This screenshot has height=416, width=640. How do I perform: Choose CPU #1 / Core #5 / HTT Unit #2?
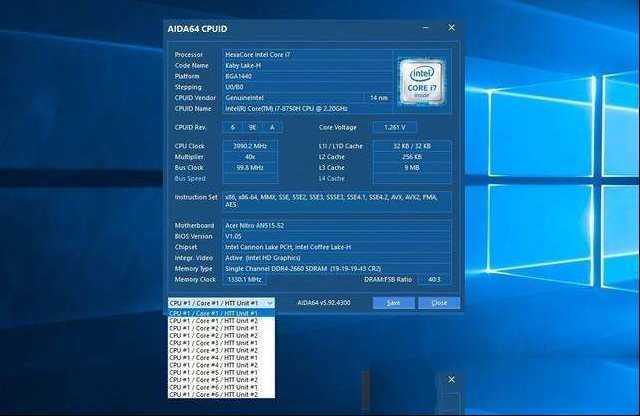pos(221,379)
